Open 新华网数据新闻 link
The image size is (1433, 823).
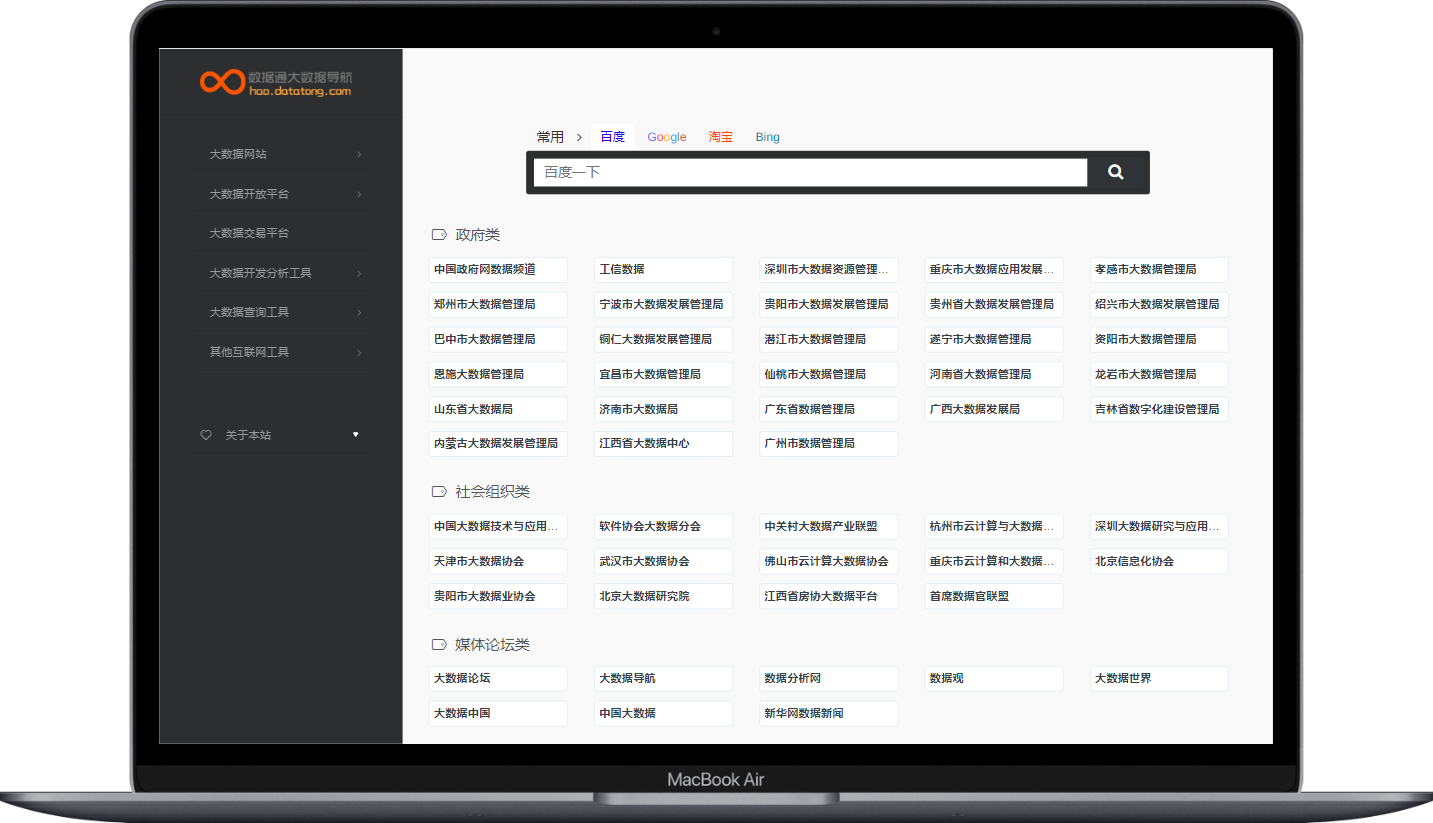point(828,713)
